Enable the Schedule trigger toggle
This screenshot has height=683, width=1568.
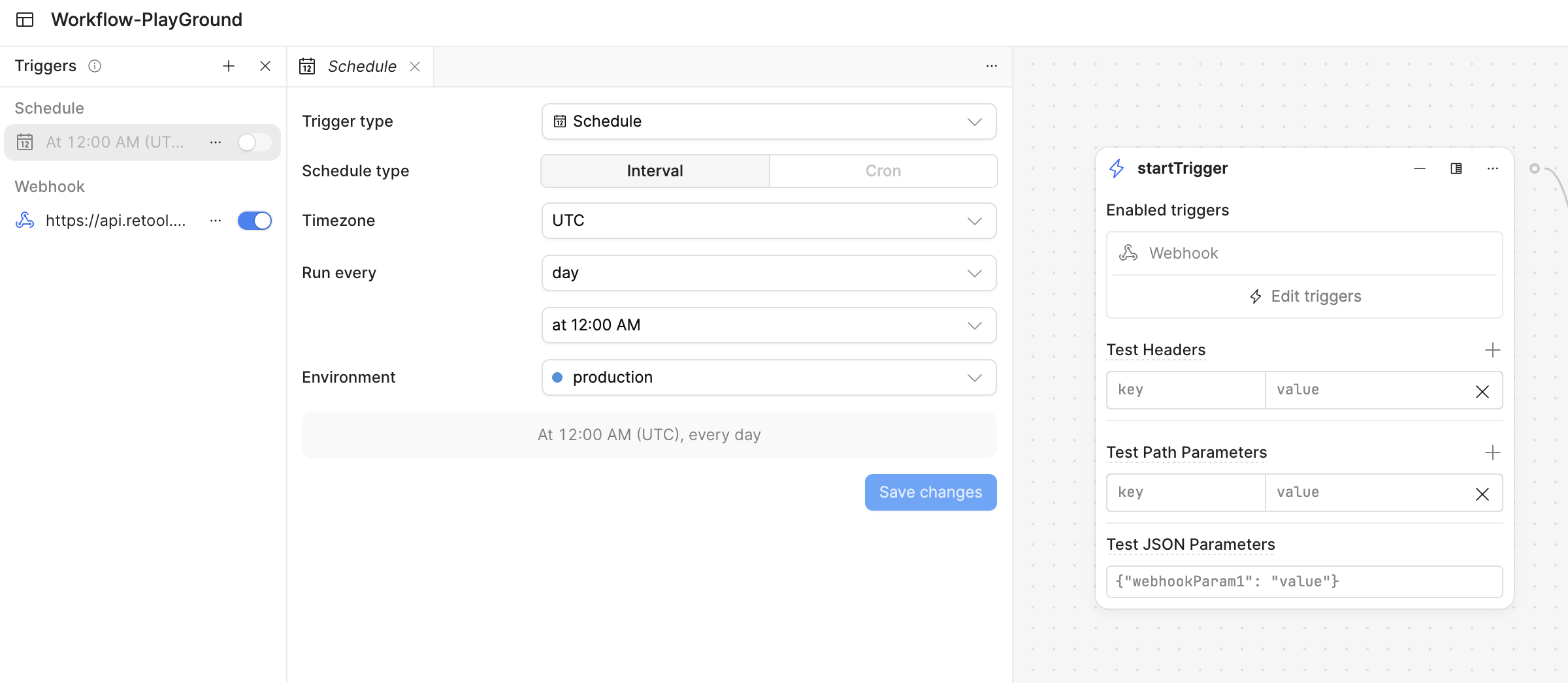[x=254, y=142]
